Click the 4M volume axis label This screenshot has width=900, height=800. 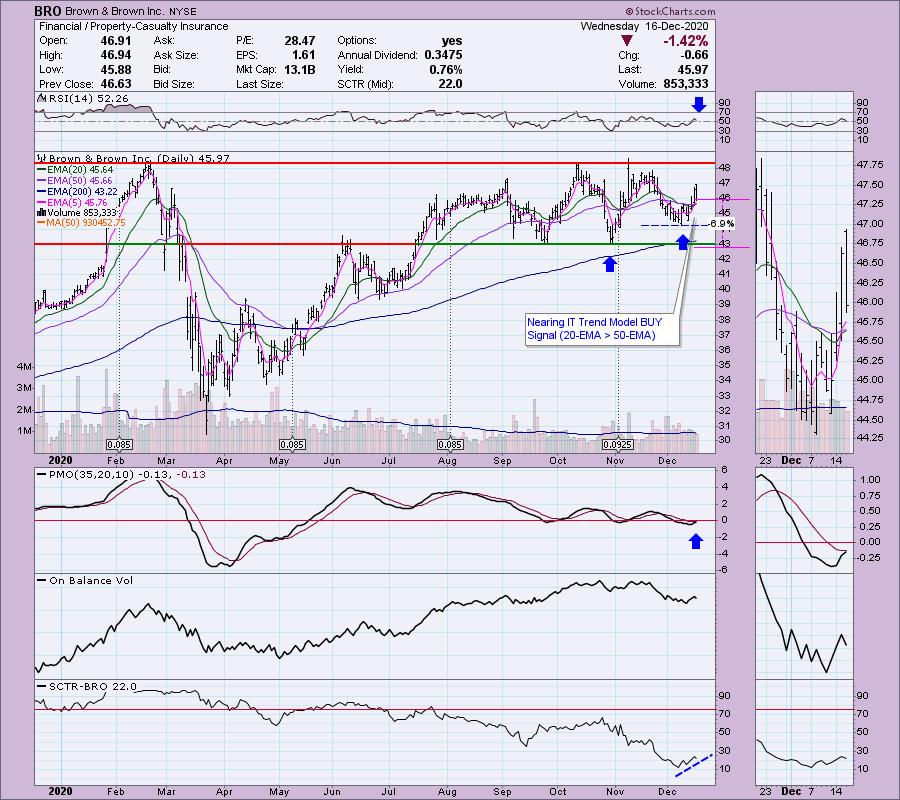tap(25, 367)
